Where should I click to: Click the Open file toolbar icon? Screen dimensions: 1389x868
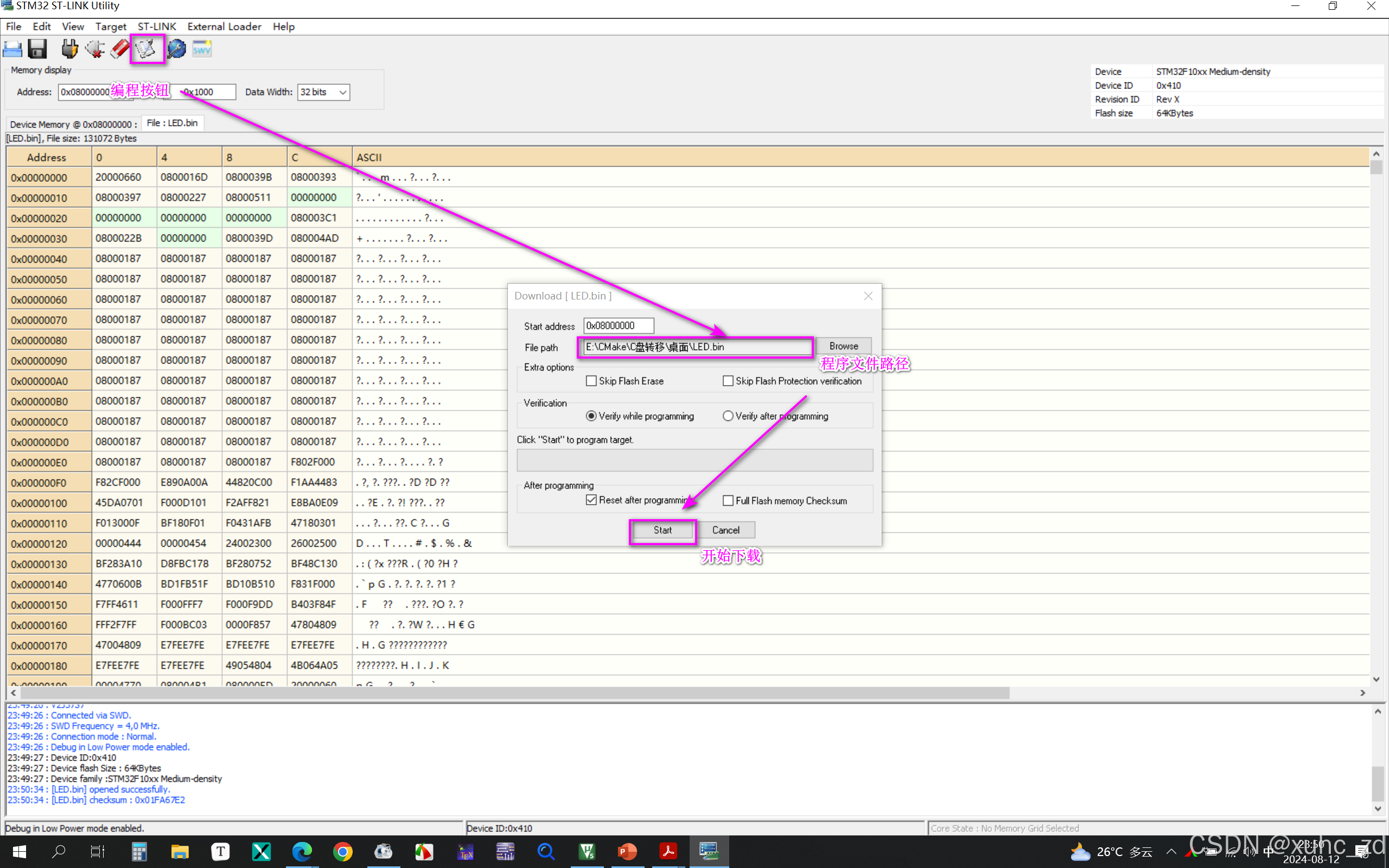12,49
